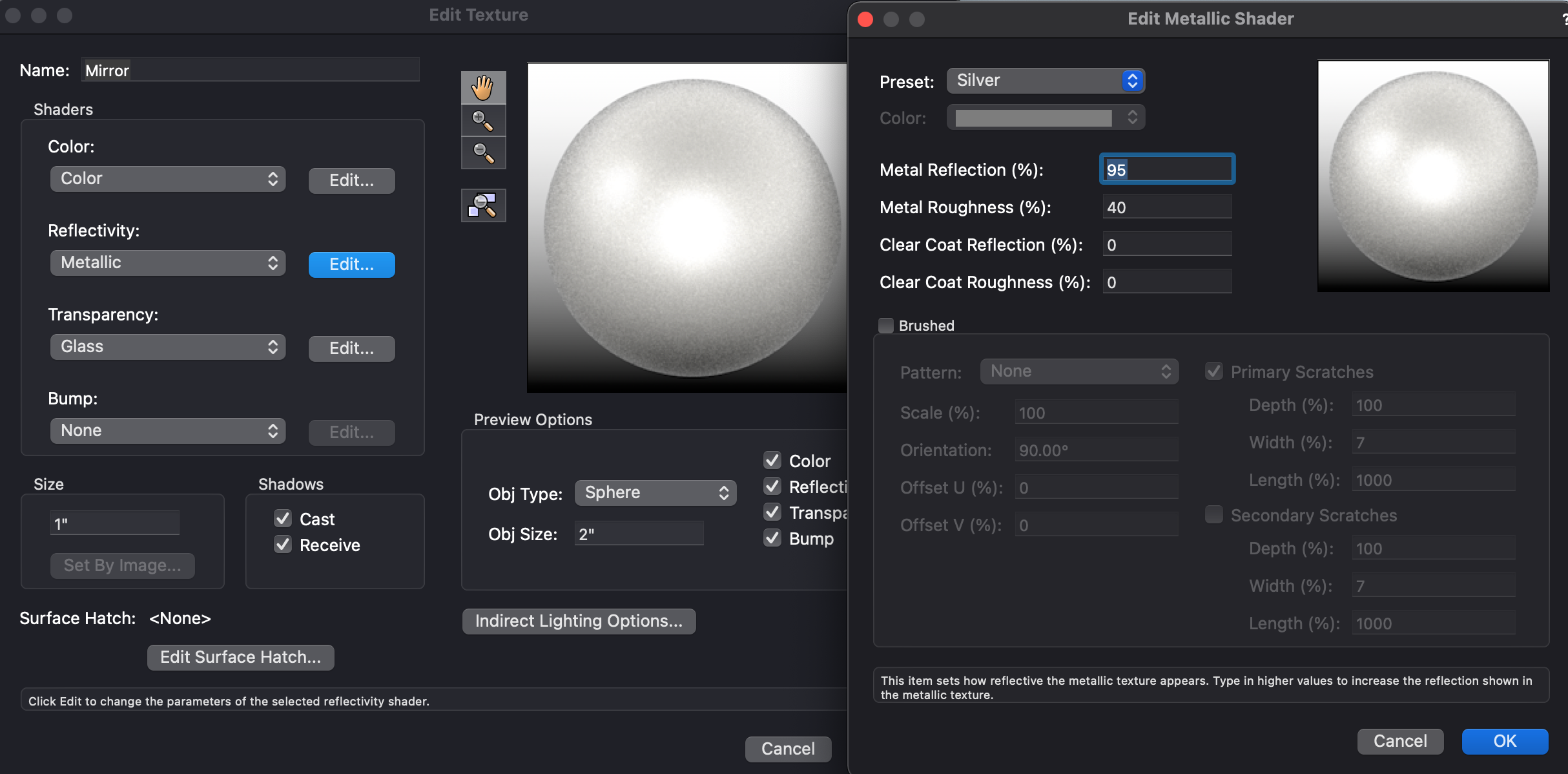This screenshot has height=774, width=1568.
Task: Select the hand pan tool
Action: [483, 87]
